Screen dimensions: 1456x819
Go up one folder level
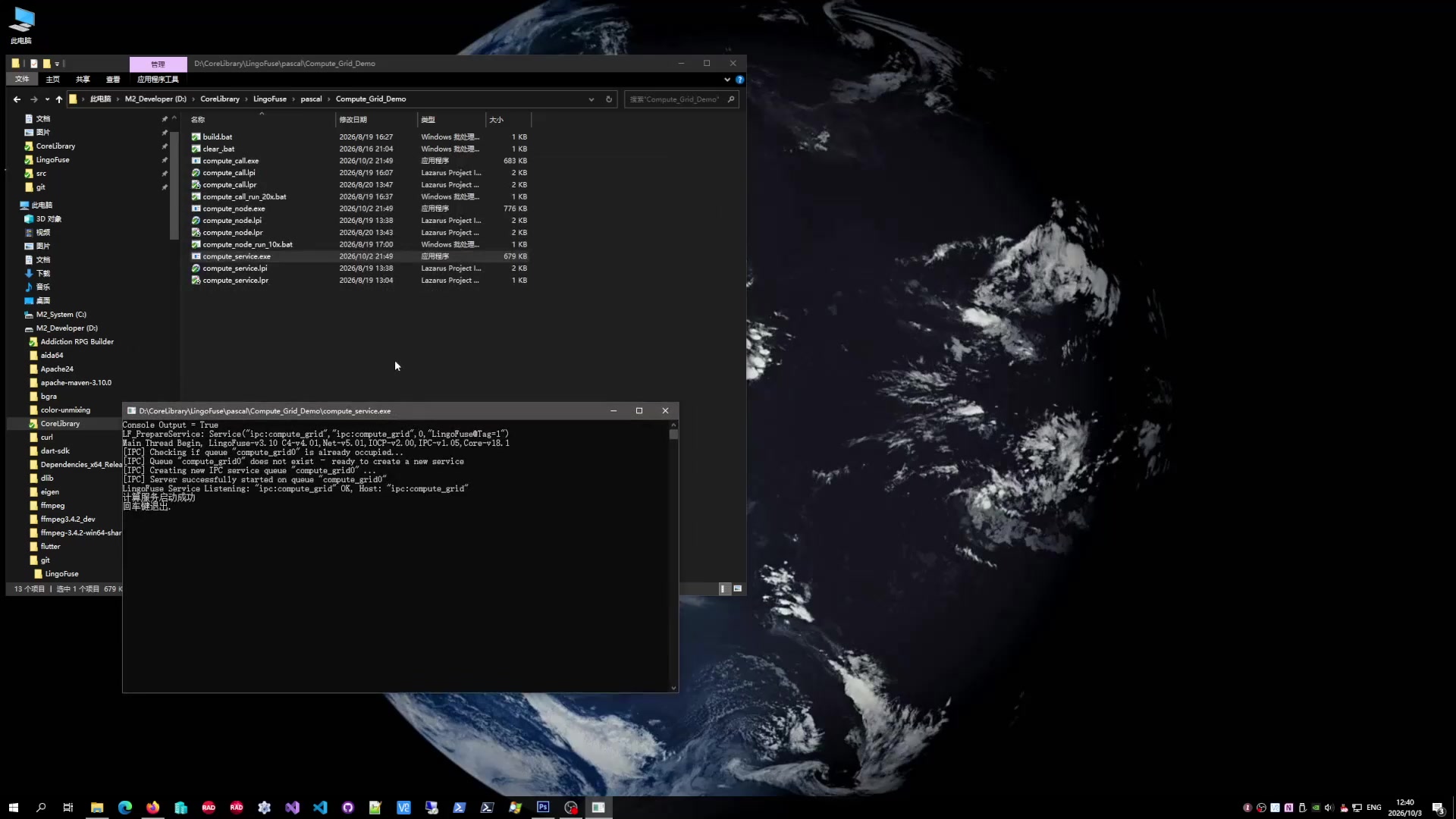(58, 99)
